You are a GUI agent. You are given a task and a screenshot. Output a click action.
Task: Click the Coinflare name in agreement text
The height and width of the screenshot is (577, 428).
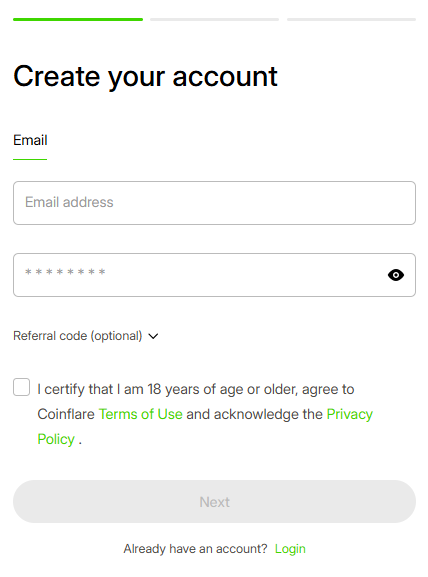point(66,414)
